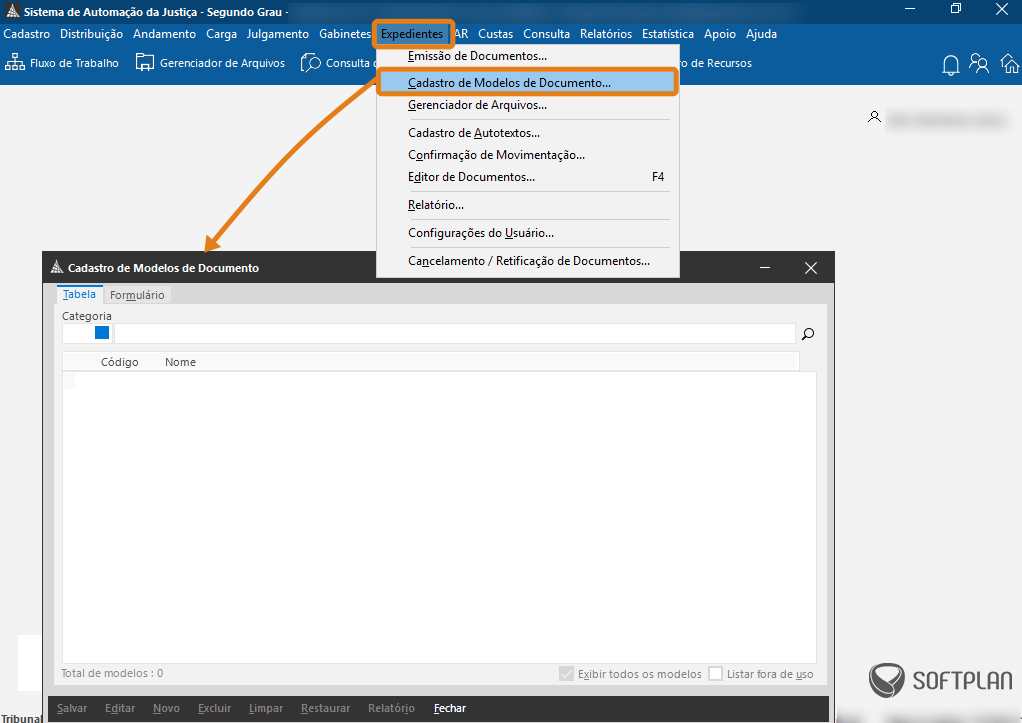Viewport: 1022px width, 723px height.
Task: Click the Novo button
Action: (x=166, y=708)
